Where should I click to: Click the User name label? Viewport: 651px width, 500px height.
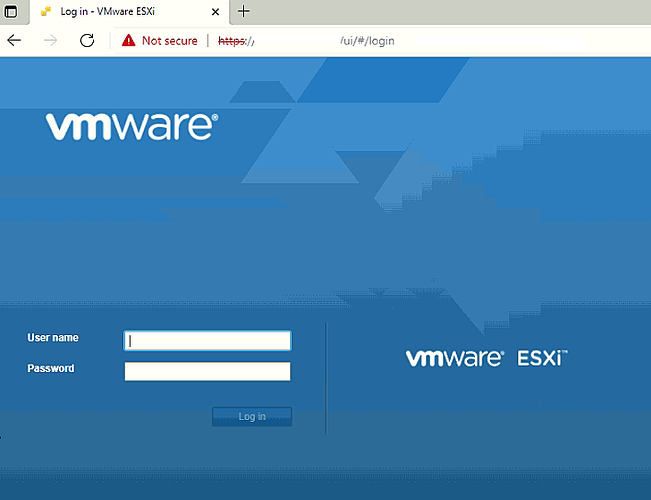click(53, 338)
